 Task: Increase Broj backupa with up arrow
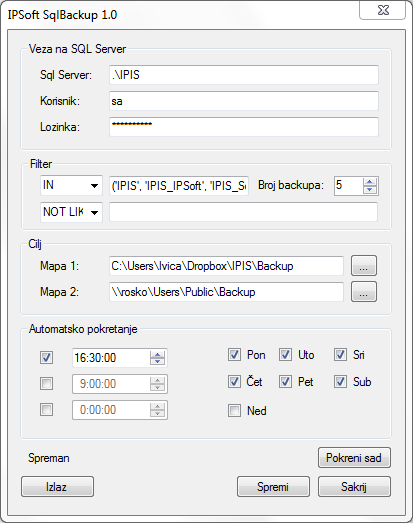(370, 182)
